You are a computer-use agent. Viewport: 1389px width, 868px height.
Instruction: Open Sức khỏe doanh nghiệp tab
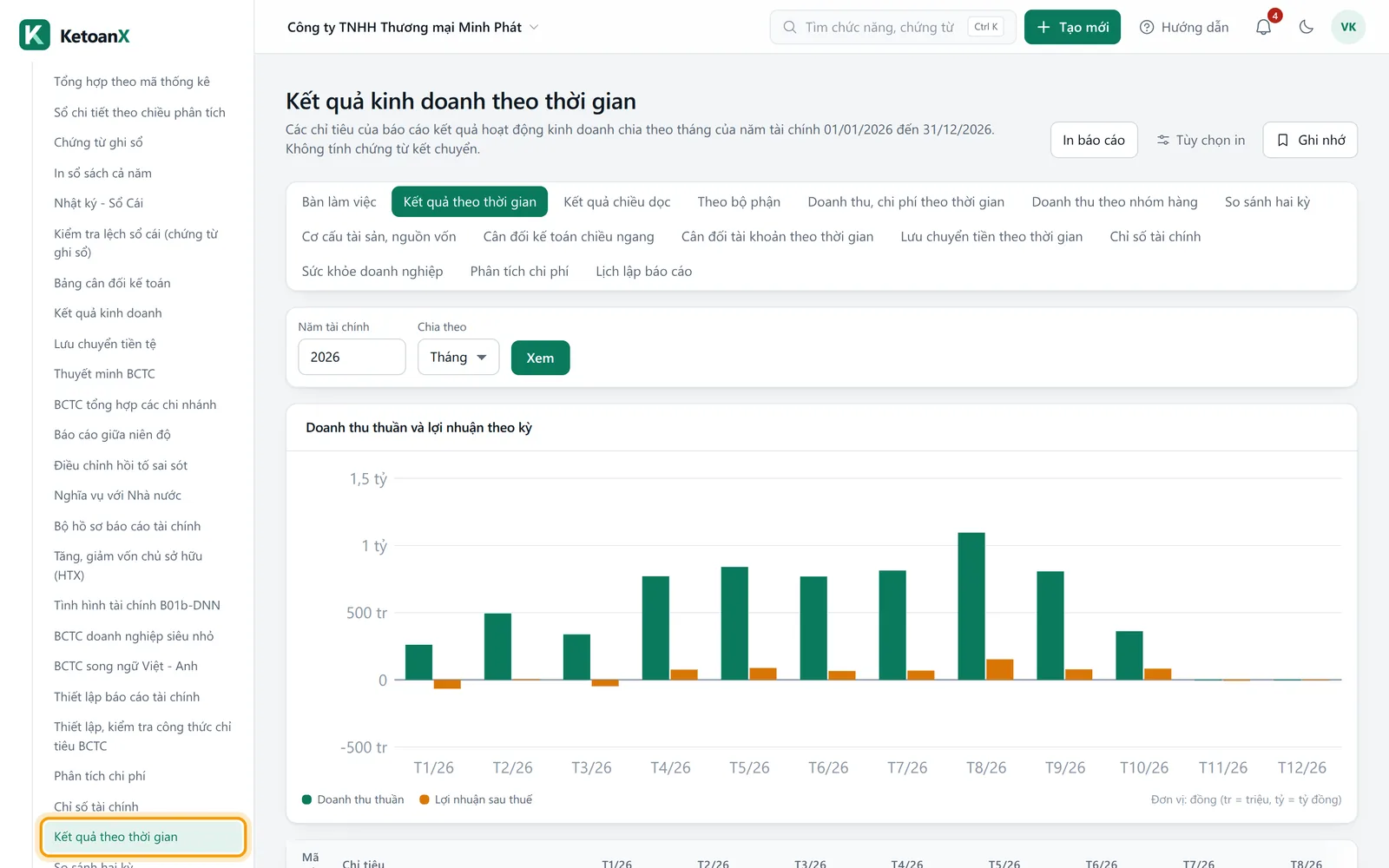point(372,271)
